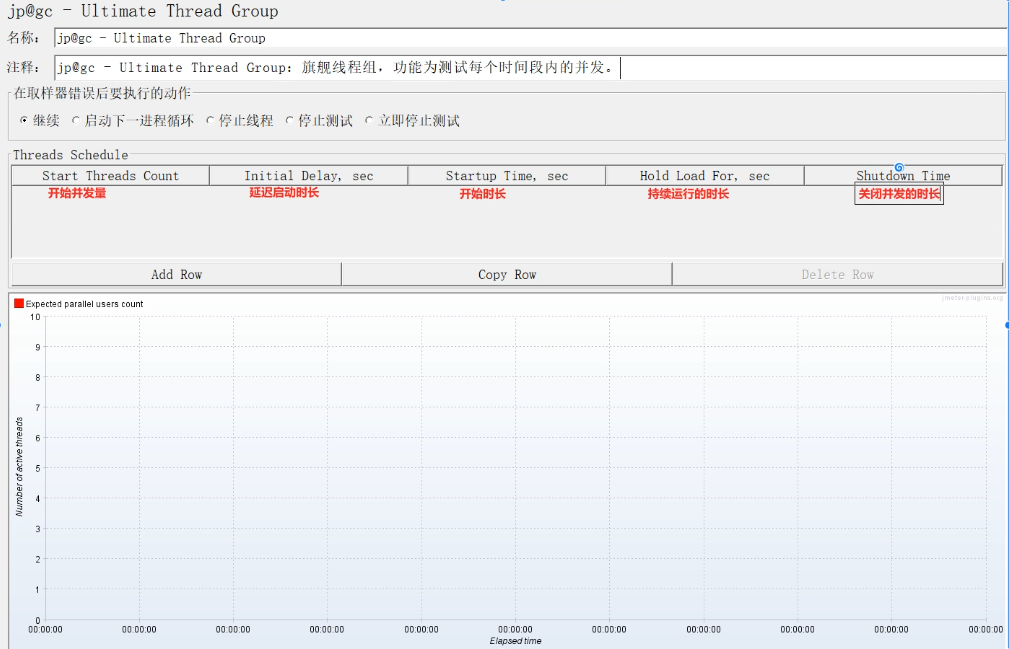Click the 注释 comment text field
The width and height of the screenshot is (1009, 649).
530,68
